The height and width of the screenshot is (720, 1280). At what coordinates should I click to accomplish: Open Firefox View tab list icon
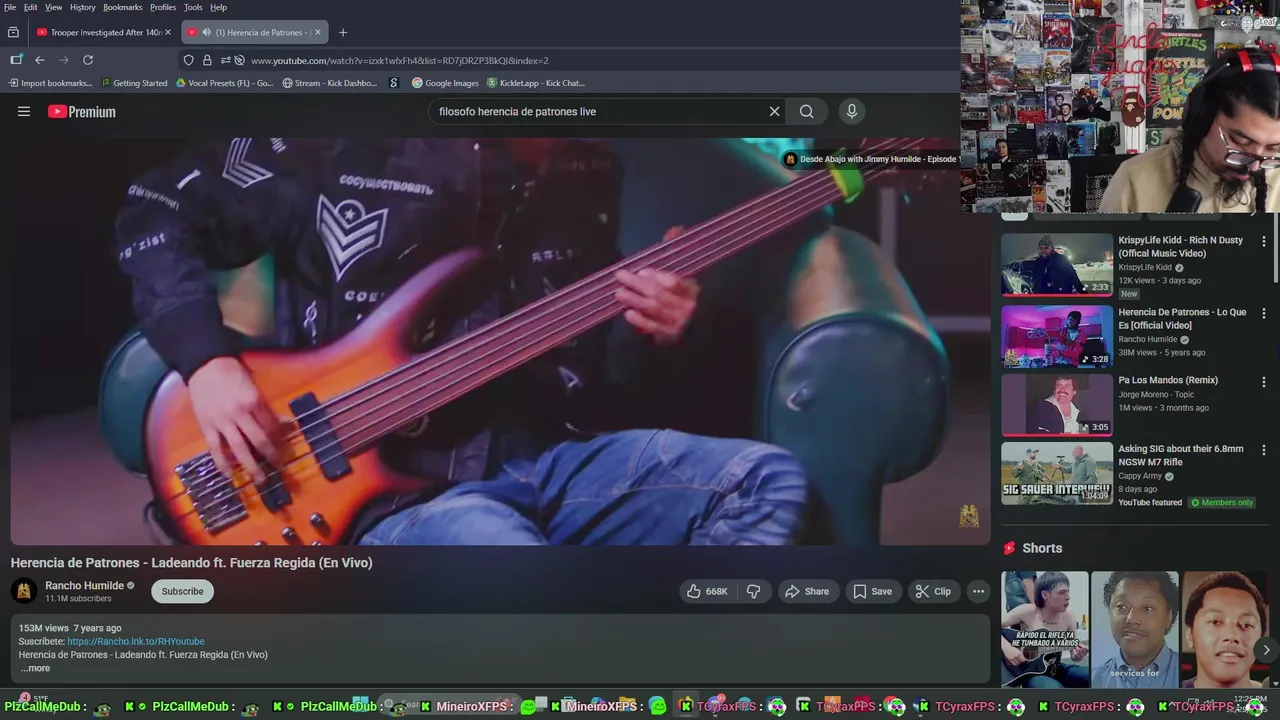(13, 32)
